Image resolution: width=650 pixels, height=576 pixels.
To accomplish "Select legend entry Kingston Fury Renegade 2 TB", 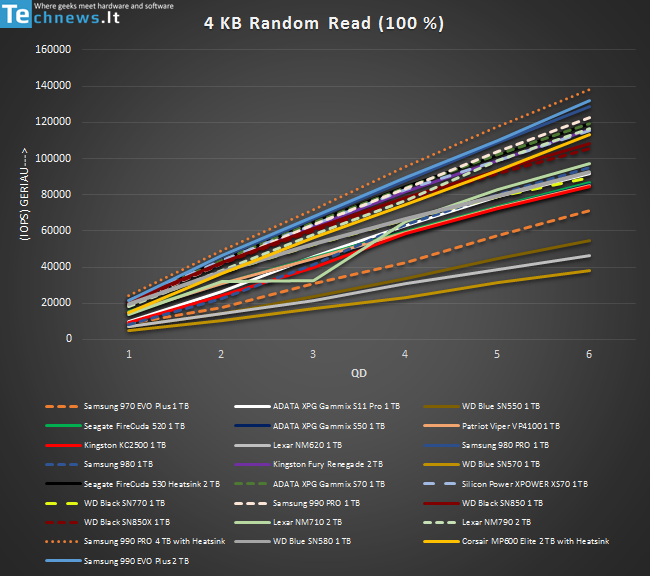I will coord(309,464).
